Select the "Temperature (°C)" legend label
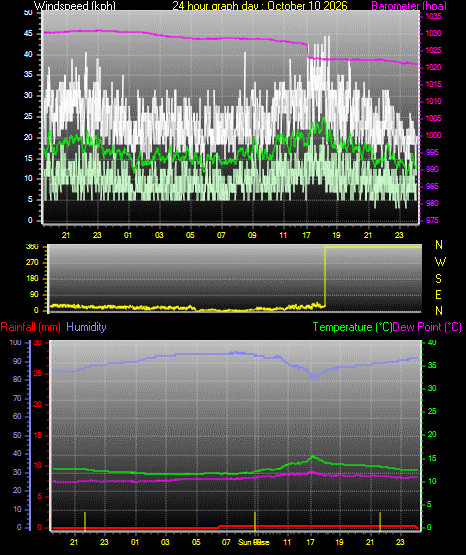466x555 pixels. click(x=352, y=327)
